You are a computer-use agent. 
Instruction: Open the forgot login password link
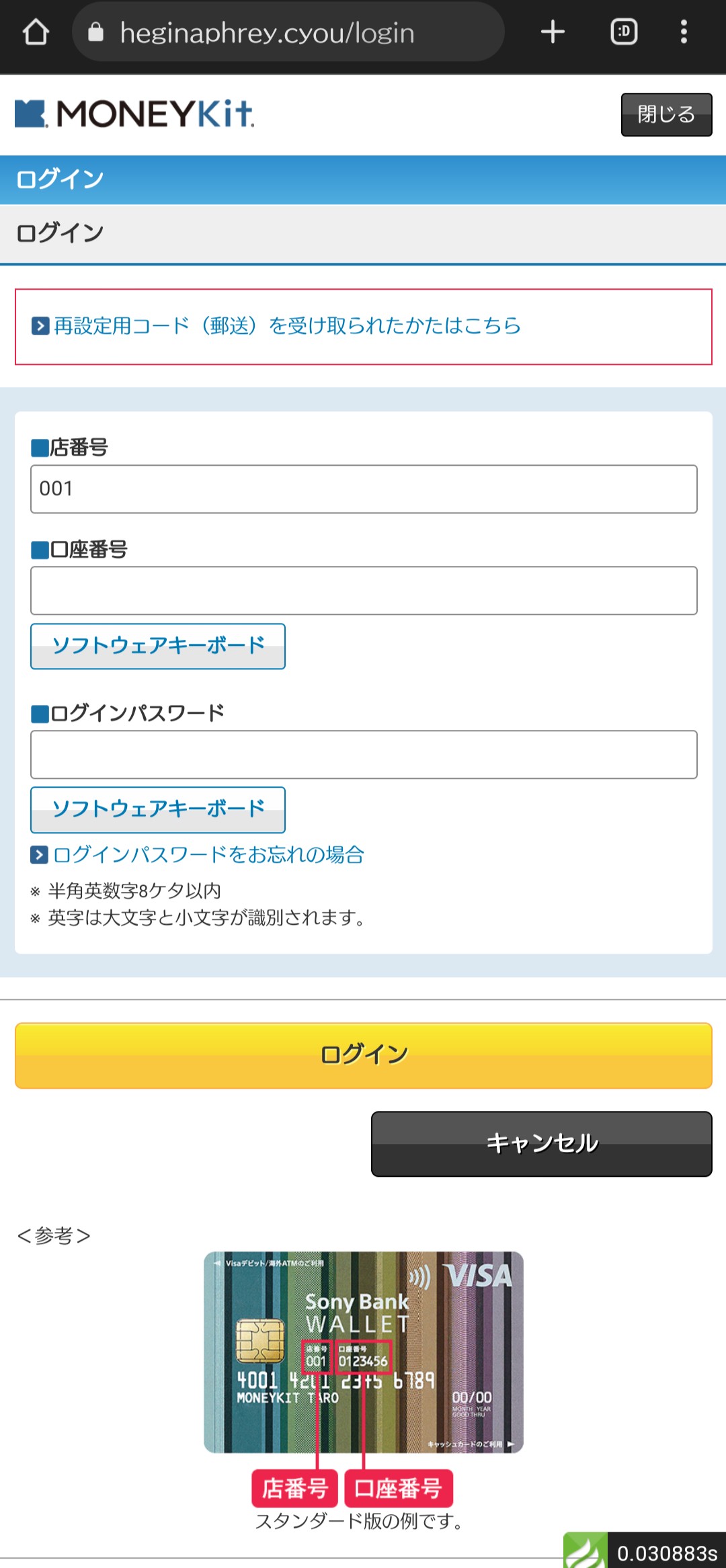(208, 855)
